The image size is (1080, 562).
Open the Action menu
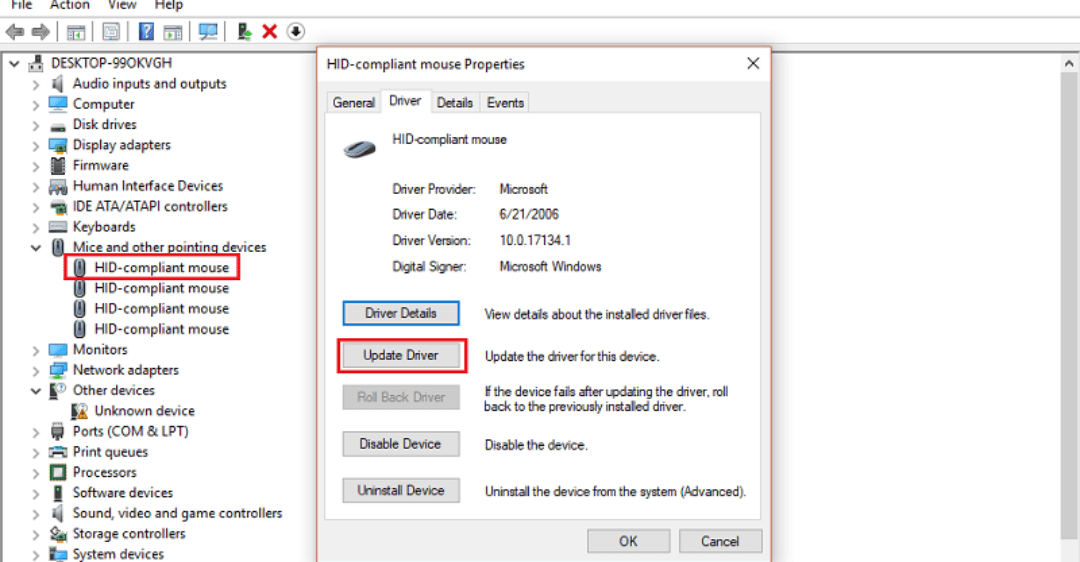click(70, 6)
